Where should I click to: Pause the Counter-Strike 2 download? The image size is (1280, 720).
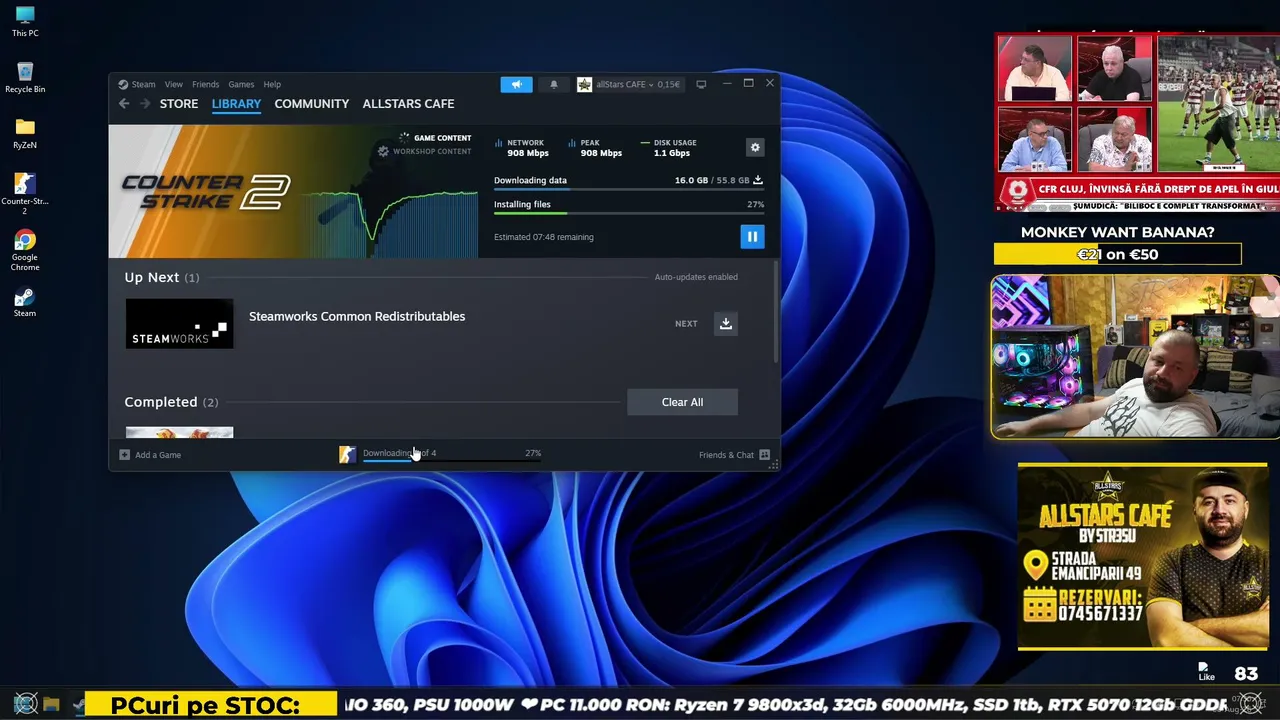pos(752,237)
